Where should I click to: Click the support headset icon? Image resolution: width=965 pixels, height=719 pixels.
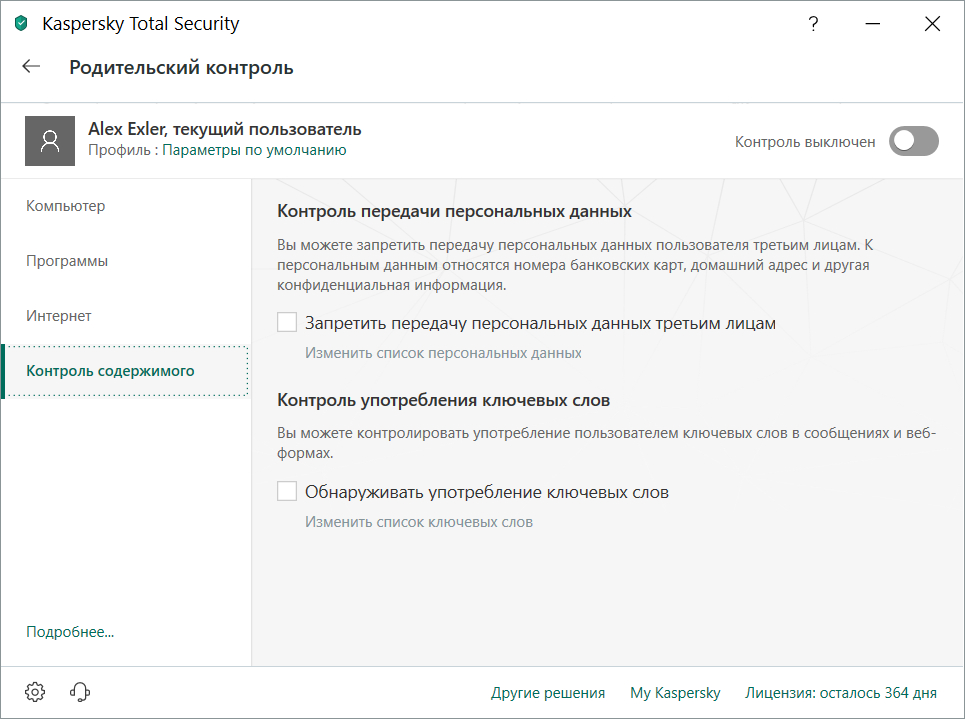81,692
